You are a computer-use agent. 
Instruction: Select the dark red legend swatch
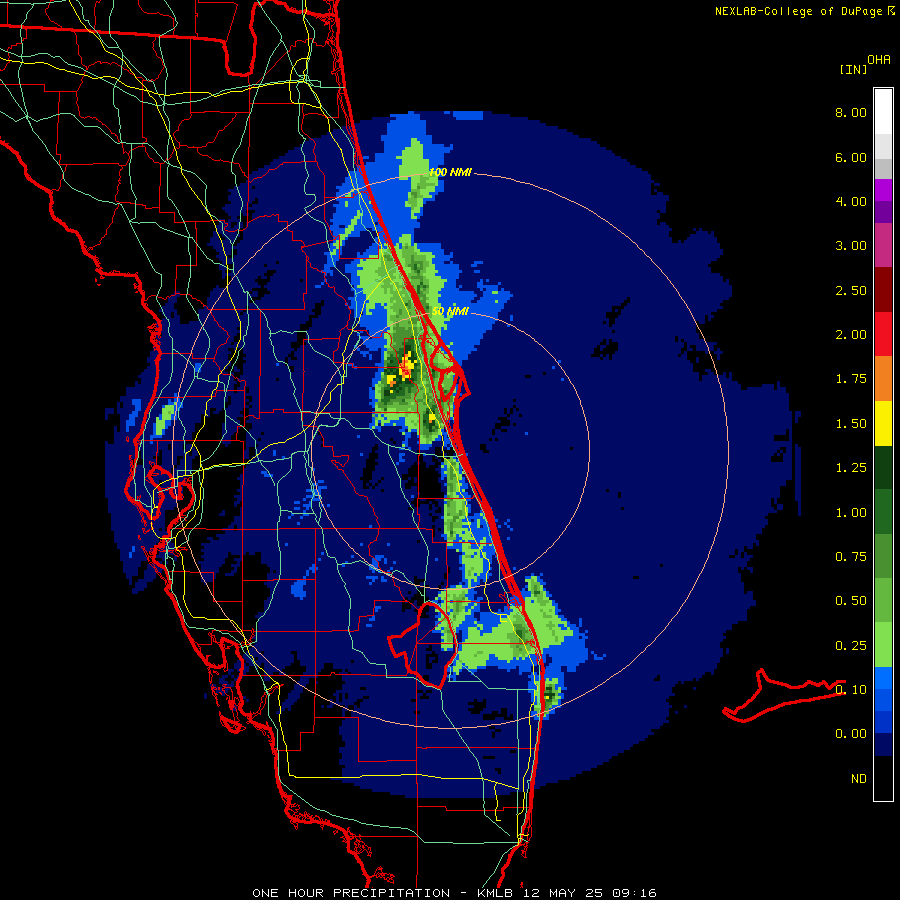point(883,290)
